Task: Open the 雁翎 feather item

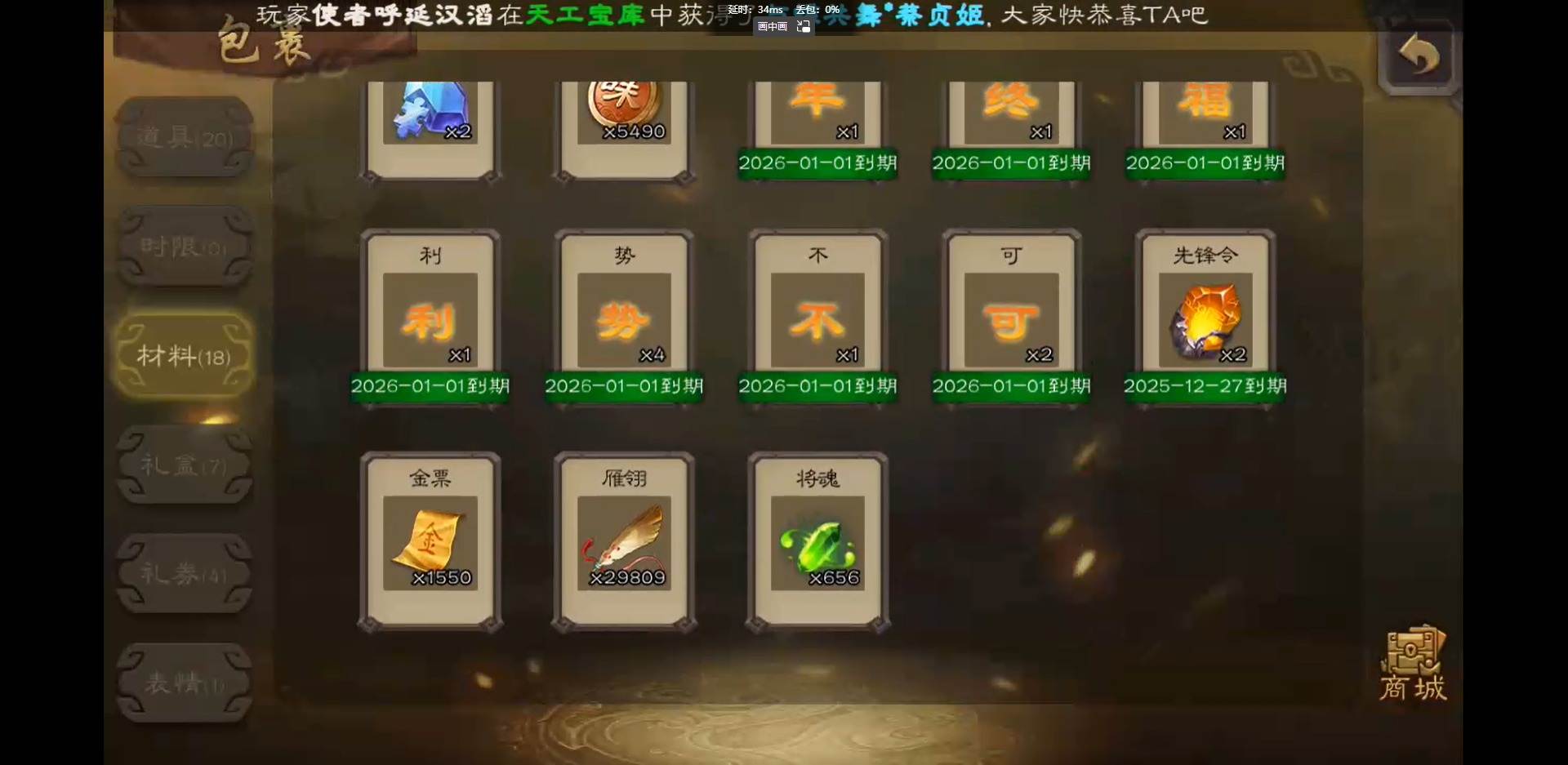Action: pos(624,543)
